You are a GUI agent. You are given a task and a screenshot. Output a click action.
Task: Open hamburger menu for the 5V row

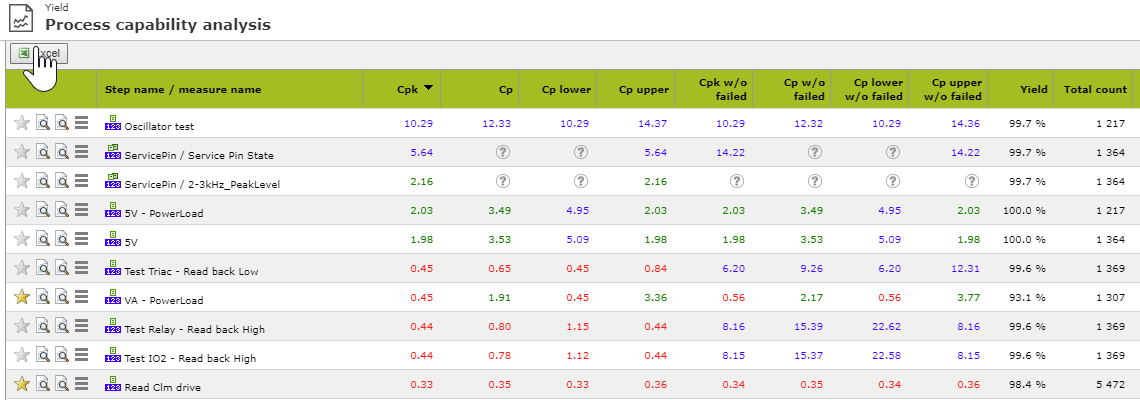82,239
